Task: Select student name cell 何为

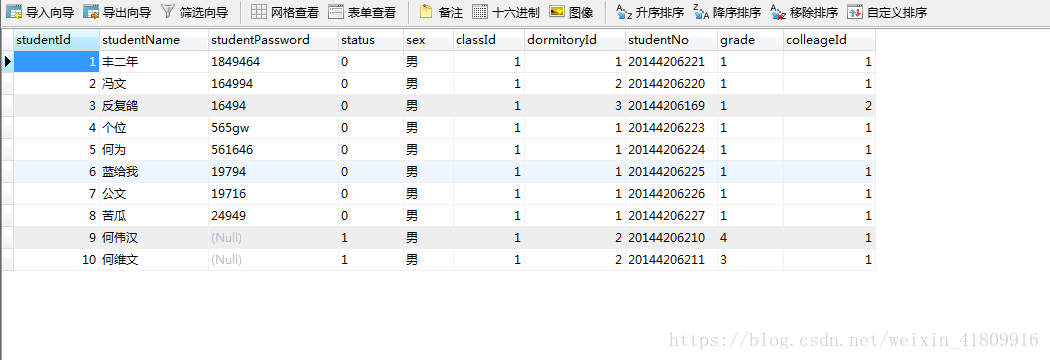Action: (154, 150)
